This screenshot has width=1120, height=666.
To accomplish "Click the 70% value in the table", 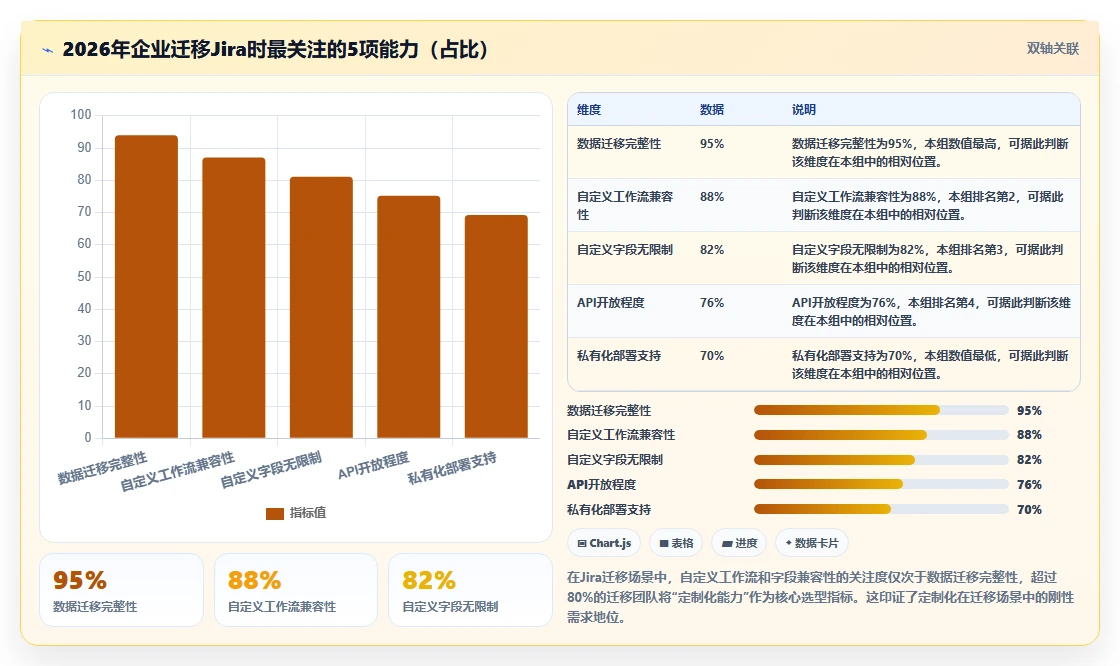I will tap(711, 355).
